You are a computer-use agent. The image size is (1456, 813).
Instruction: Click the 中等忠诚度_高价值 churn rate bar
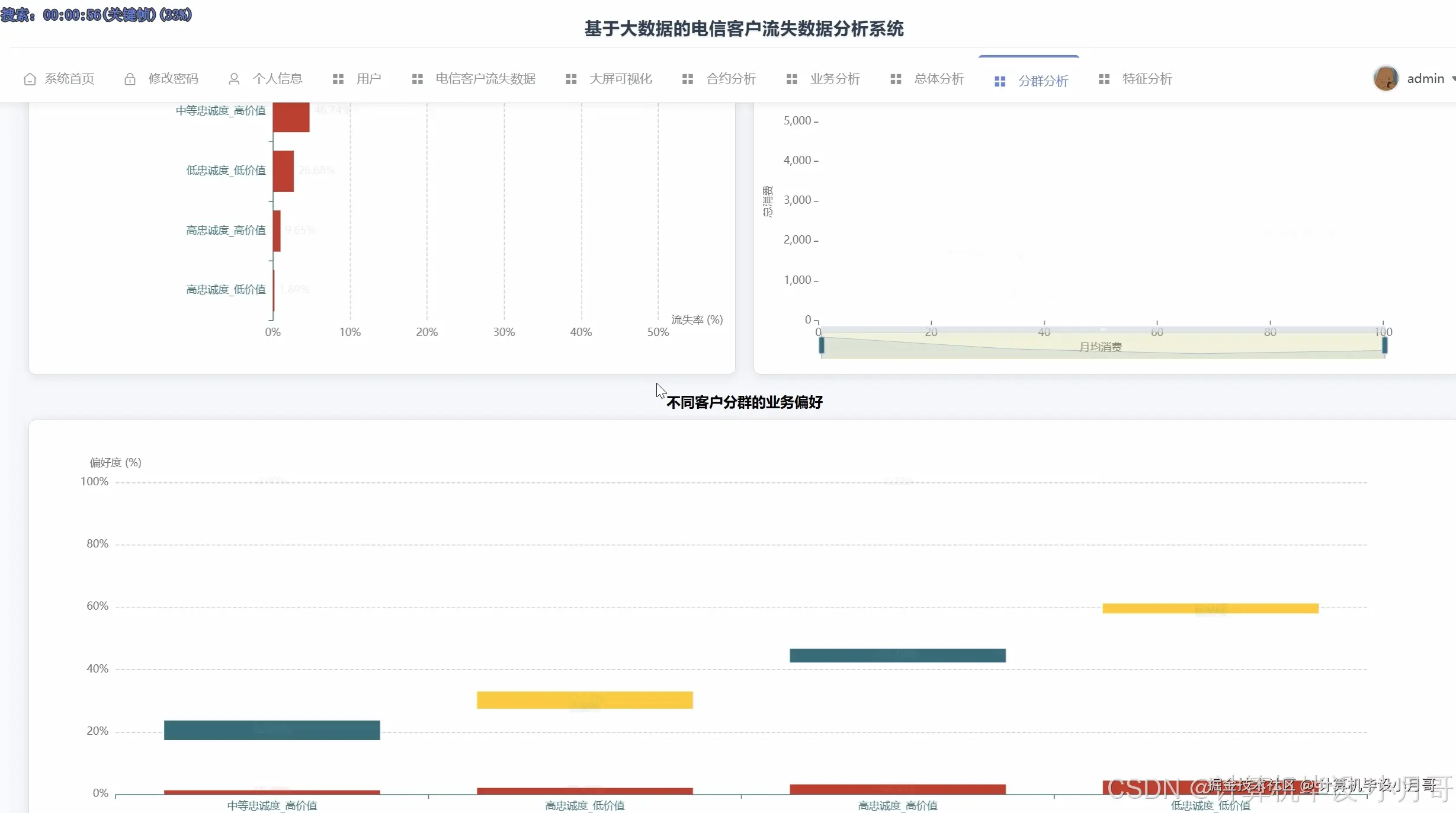pyautogui.click(x=291, y=117)
